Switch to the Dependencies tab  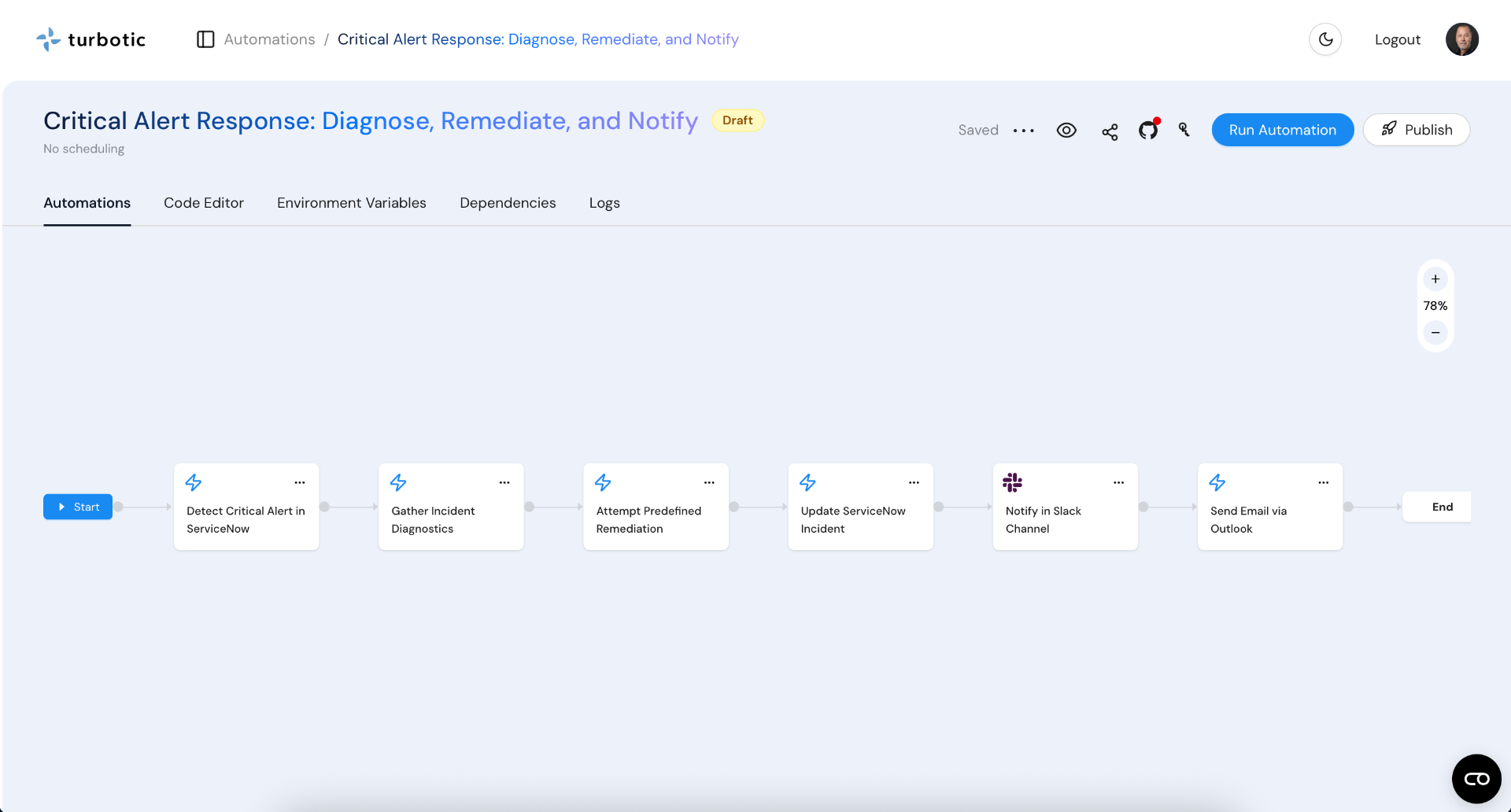508,203
